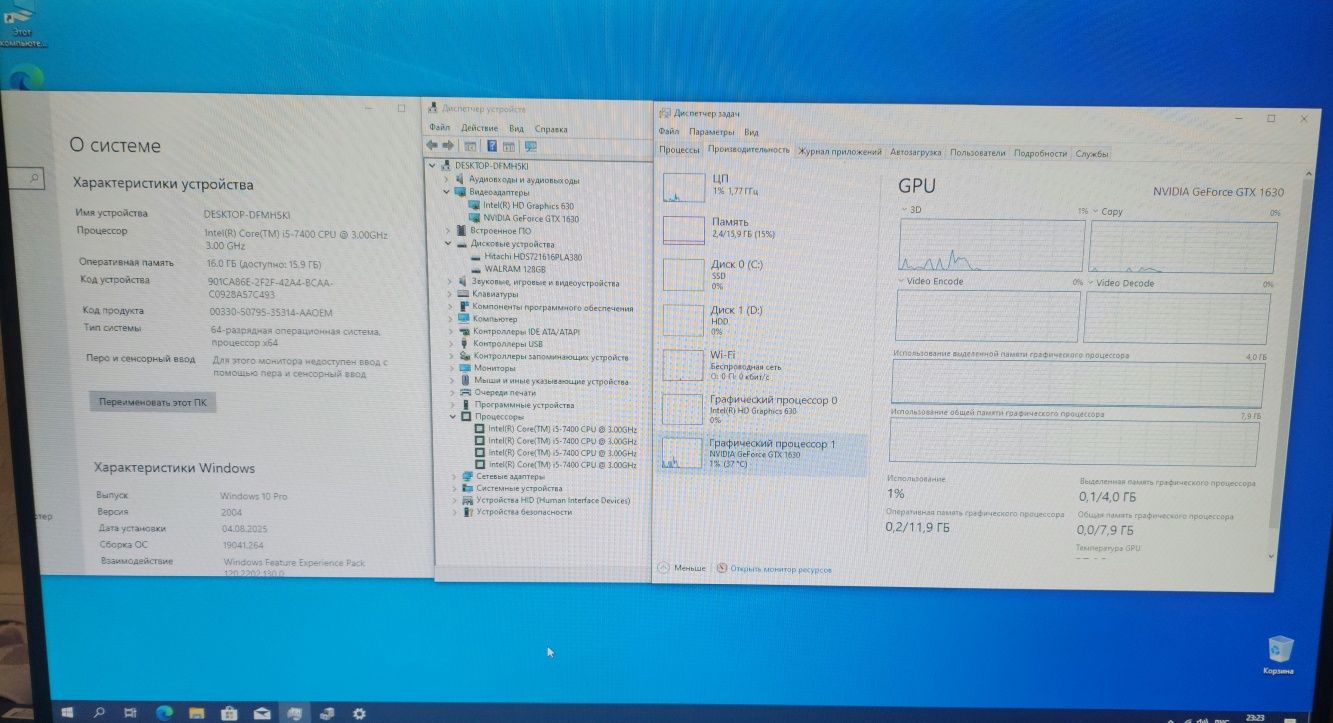1333x723 pixels.
Task: Open Справка menu in Device Manager
Action: tap(551, 129)
